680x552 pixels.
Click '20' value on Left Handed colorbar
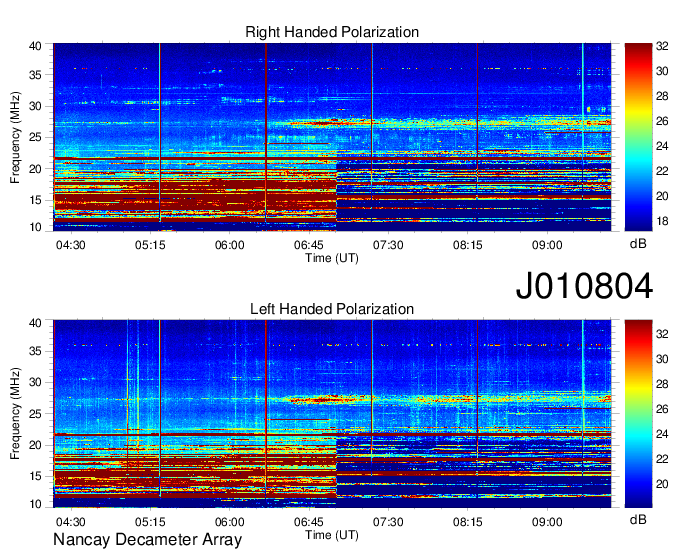coord(662,484)
